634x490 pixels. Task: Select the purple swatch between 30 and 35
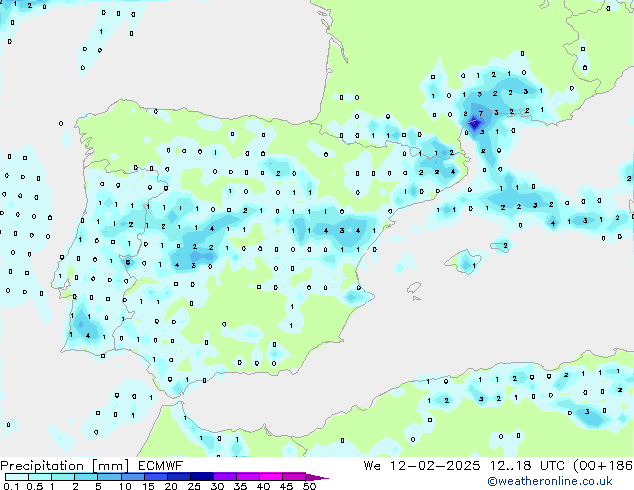[x=224, y=477]
